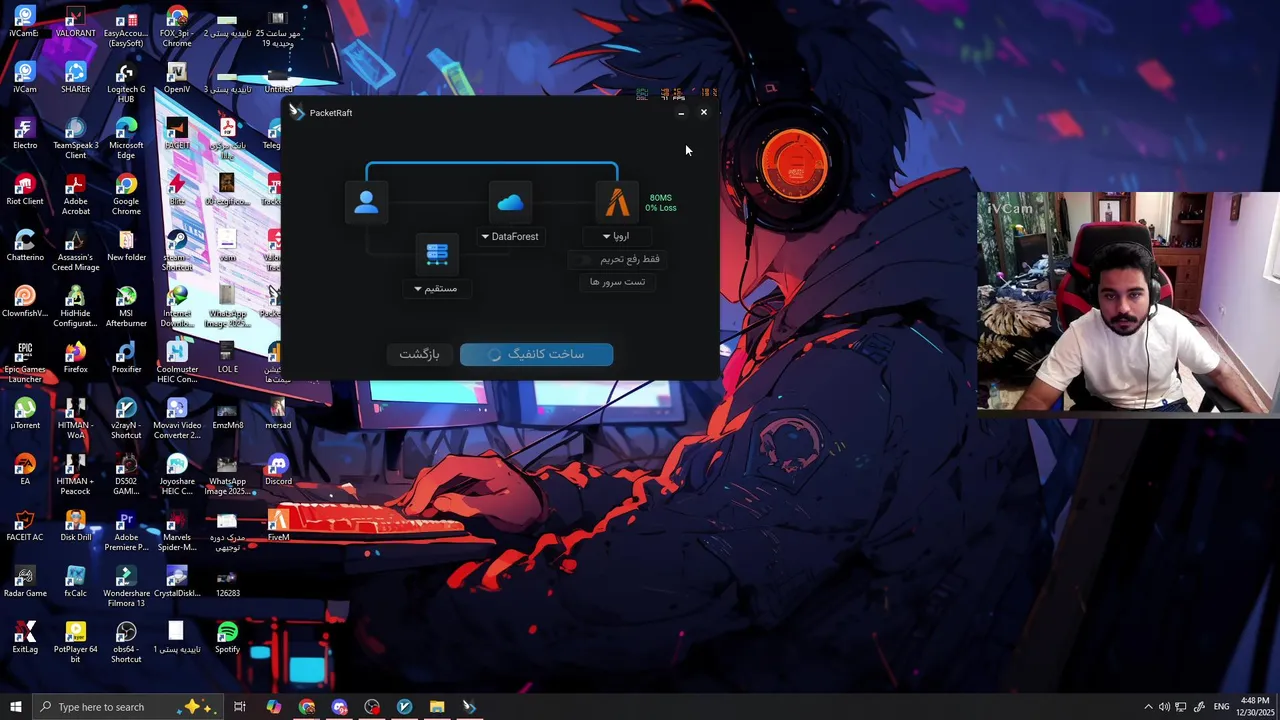Open the Riot Client desktop icon
The width and height of the screenshot is (1280, 720).
point(25,191)
